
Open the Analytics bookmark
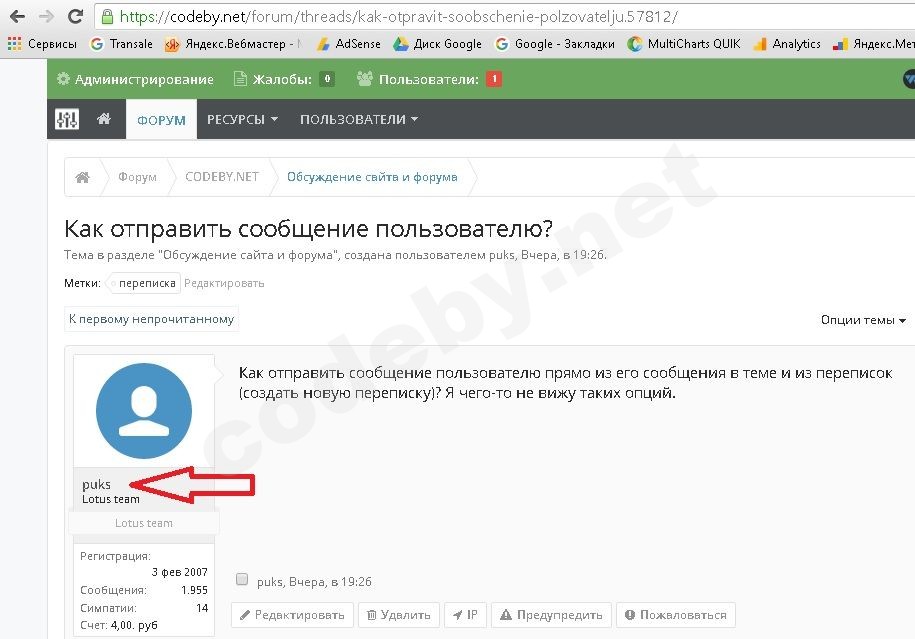pos(787,44)
